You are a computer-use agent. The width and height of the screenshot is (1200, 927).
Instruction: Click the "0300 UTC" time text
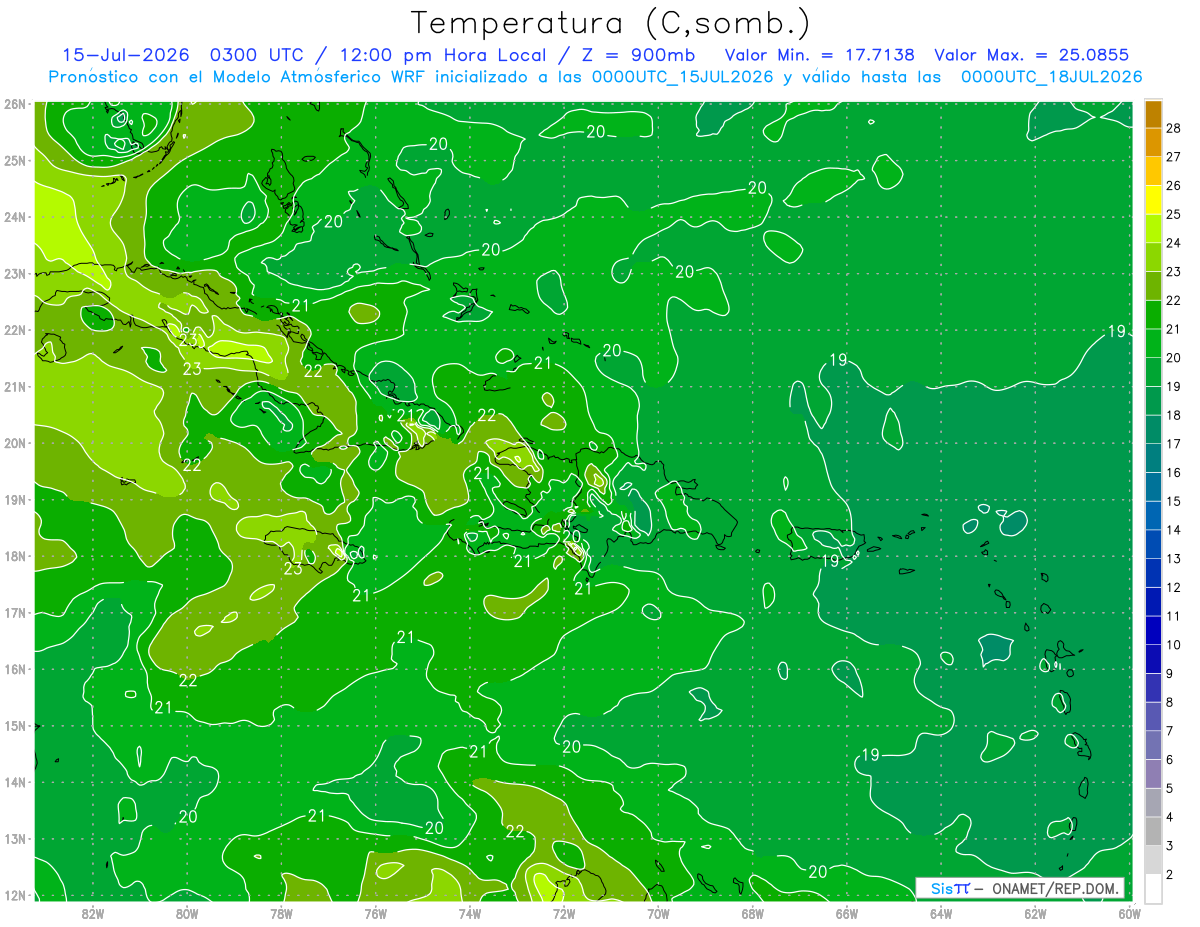(257, 55)
